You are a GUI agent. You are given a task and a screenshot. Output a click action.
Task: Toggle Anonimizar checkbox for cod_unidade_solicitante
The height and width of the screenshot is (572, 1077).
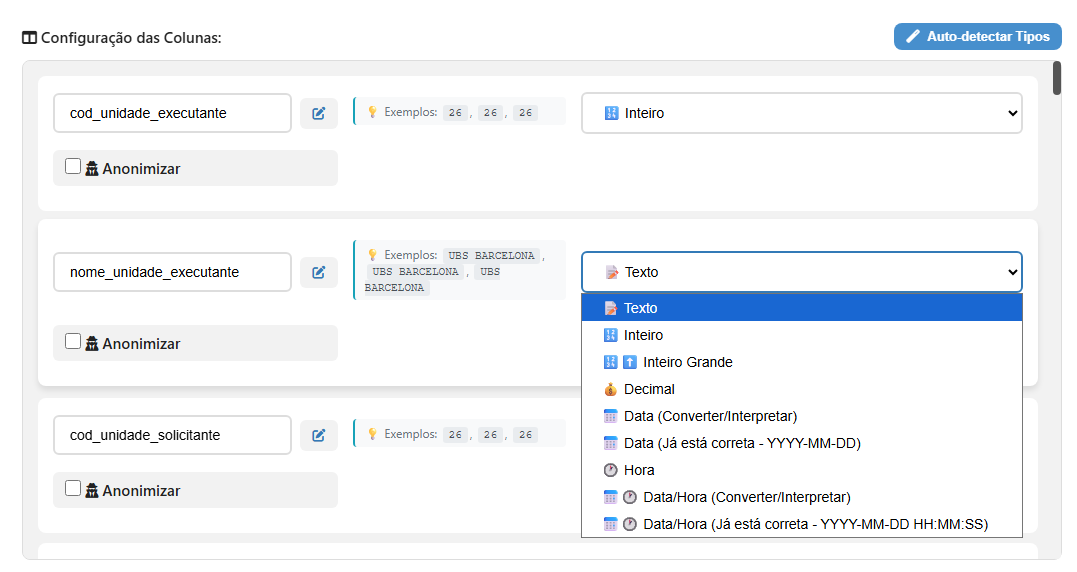click(x=73, y=489)
